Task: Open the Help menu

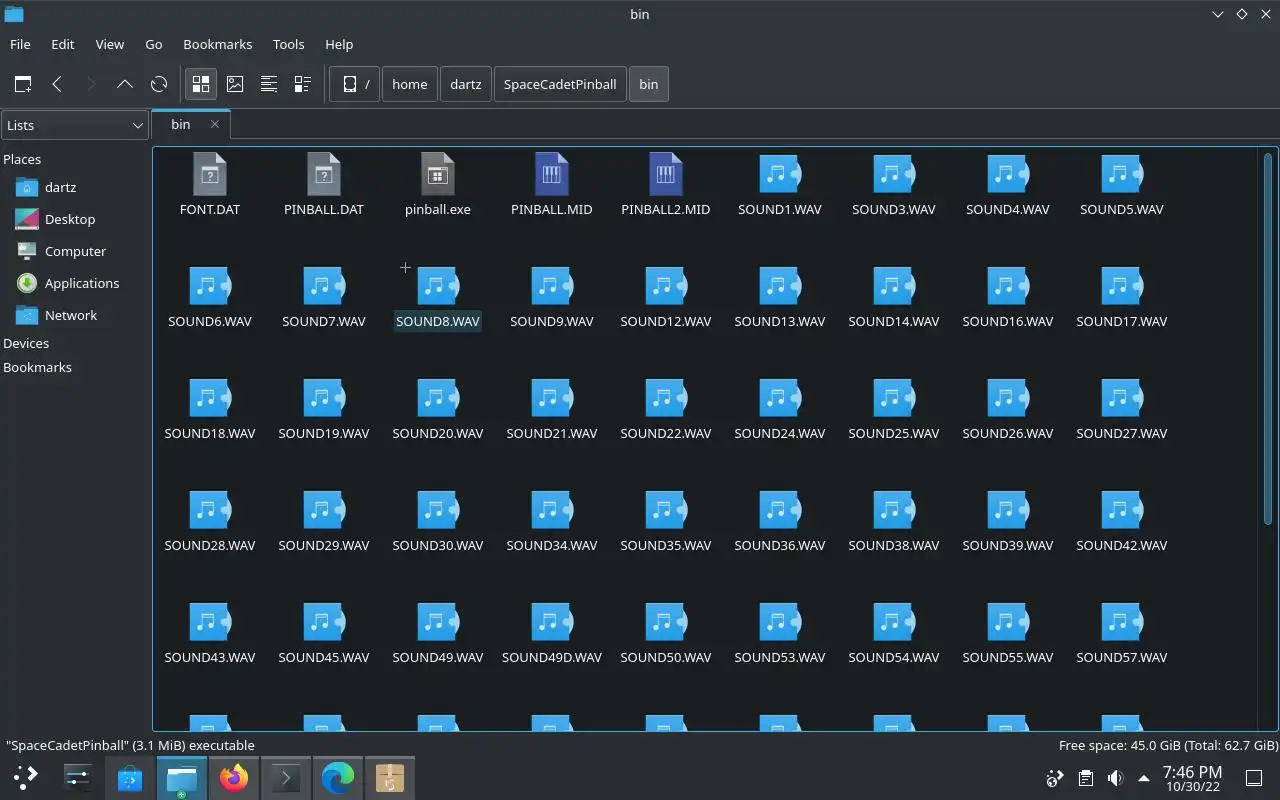Action: coord(339,44)
